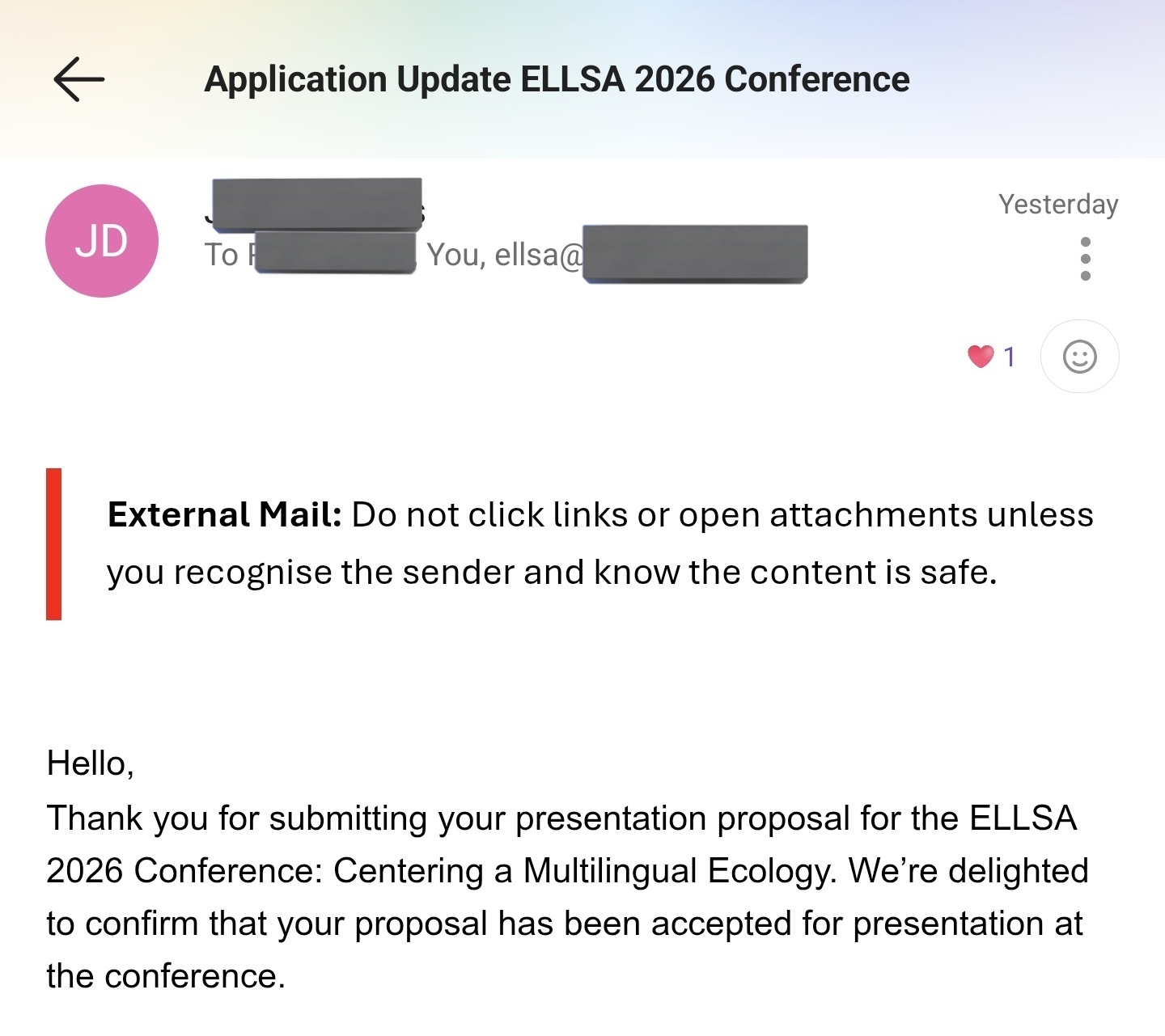Screen dimensions: 1165x1036
Task: Open the smiley add-reaction picker
Action: coord(1079,357)
